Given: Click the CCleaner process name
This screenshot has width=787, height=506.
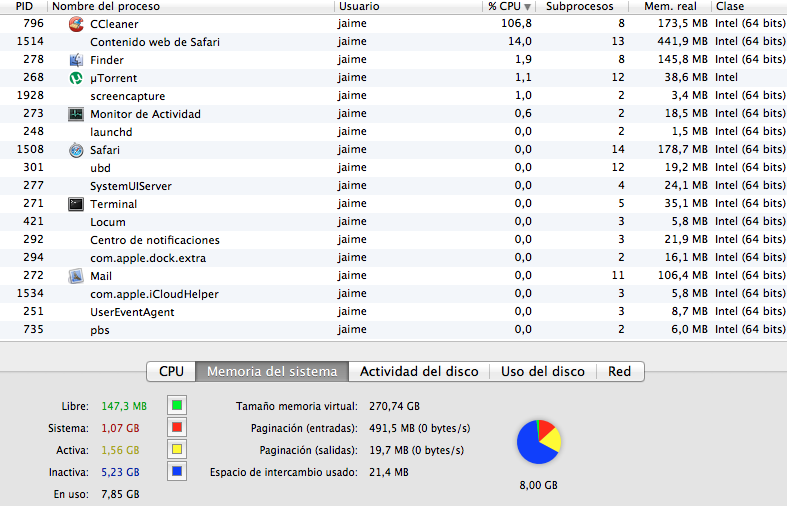Looking at the screenshot, I should 114,24.
